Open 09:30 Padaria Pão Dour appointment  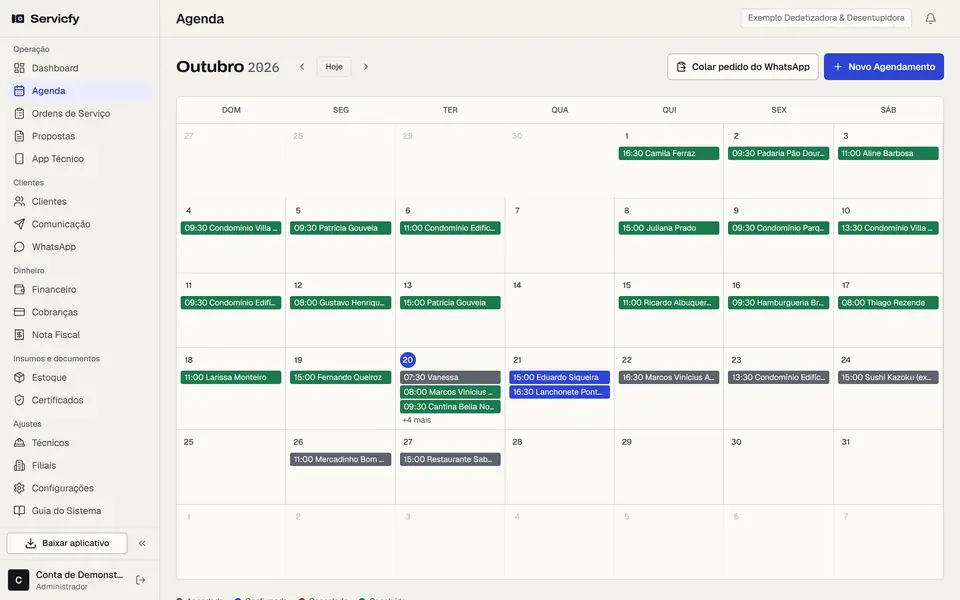(778, 153)
